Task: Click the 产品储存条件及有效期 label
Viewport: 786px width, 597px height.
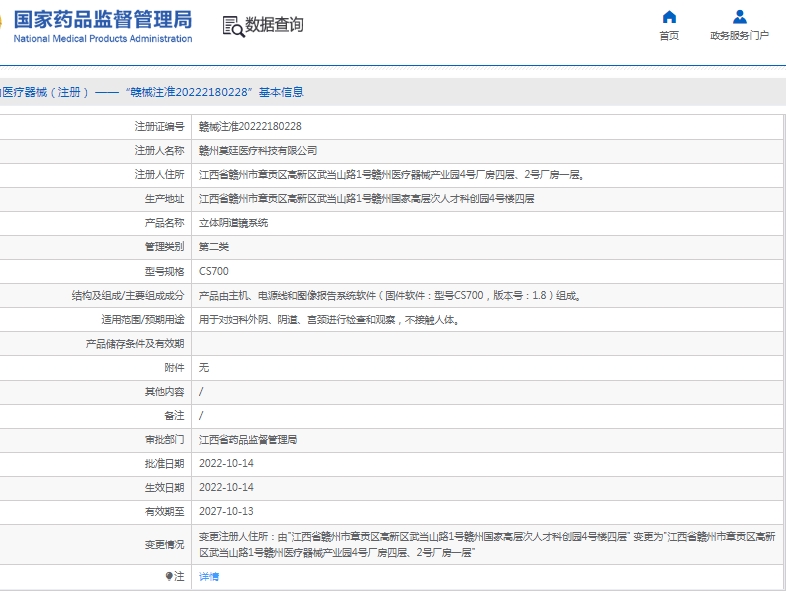Action: click(x=135, y=343)
